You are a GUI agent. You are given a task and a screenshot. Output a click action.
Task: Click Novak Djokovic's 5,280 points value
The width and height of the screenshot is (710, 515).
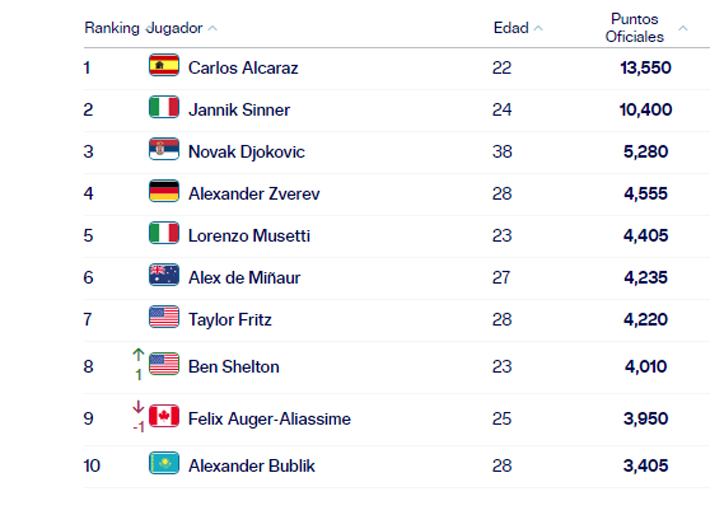click(x=645, y=152)
